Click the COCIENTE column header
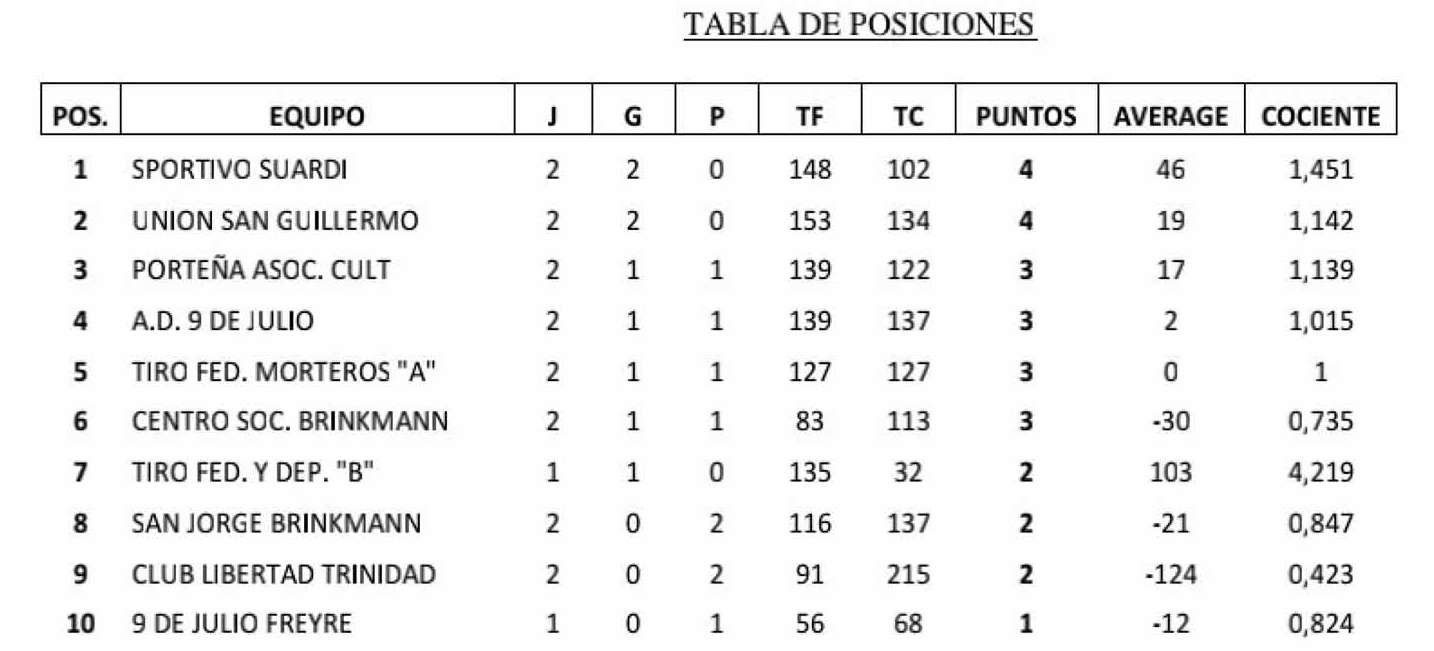Image resolution: width=1434 pixels, height=651 pixels. point(1320,117)
